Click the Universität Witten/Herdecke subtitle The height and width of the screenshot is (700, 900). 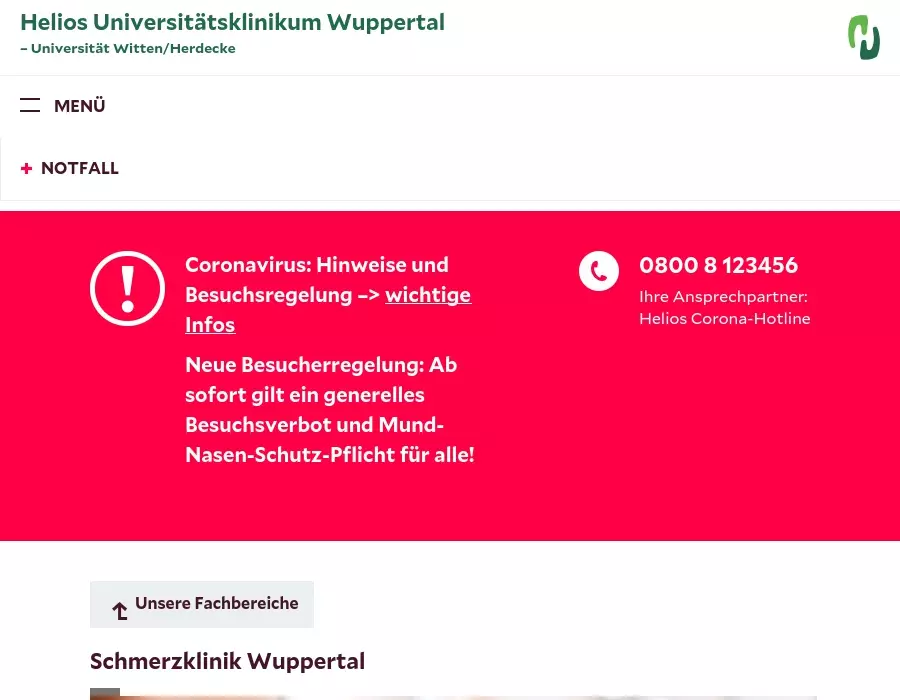tap(128, 49)
